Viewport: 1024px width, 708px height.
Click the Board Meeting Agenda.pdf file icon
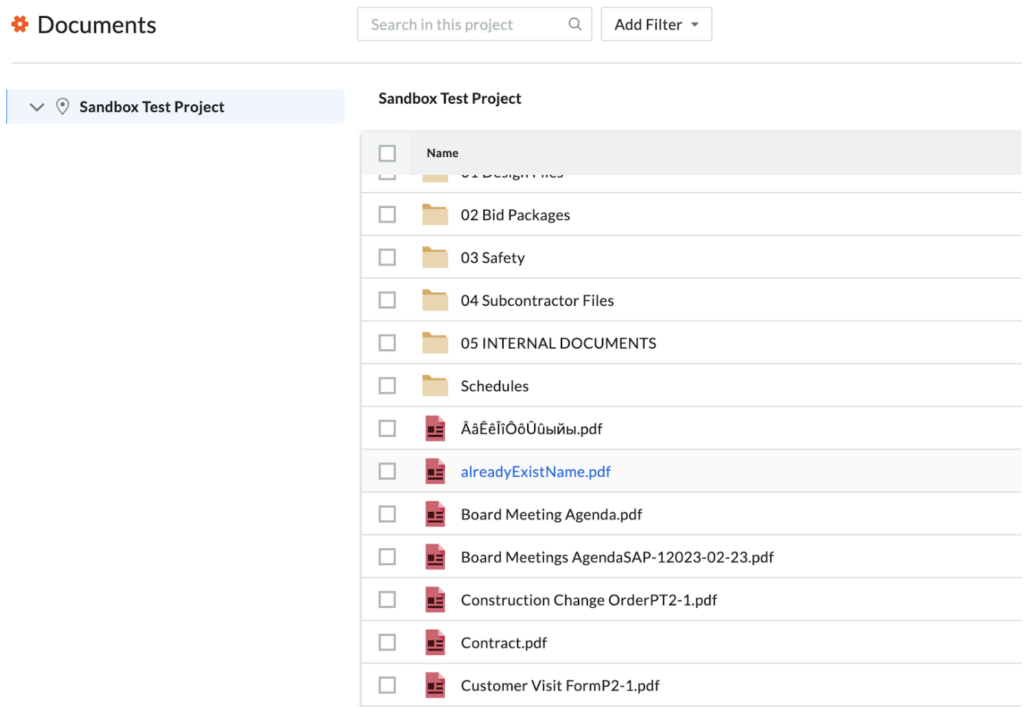(x=435, y=515)
